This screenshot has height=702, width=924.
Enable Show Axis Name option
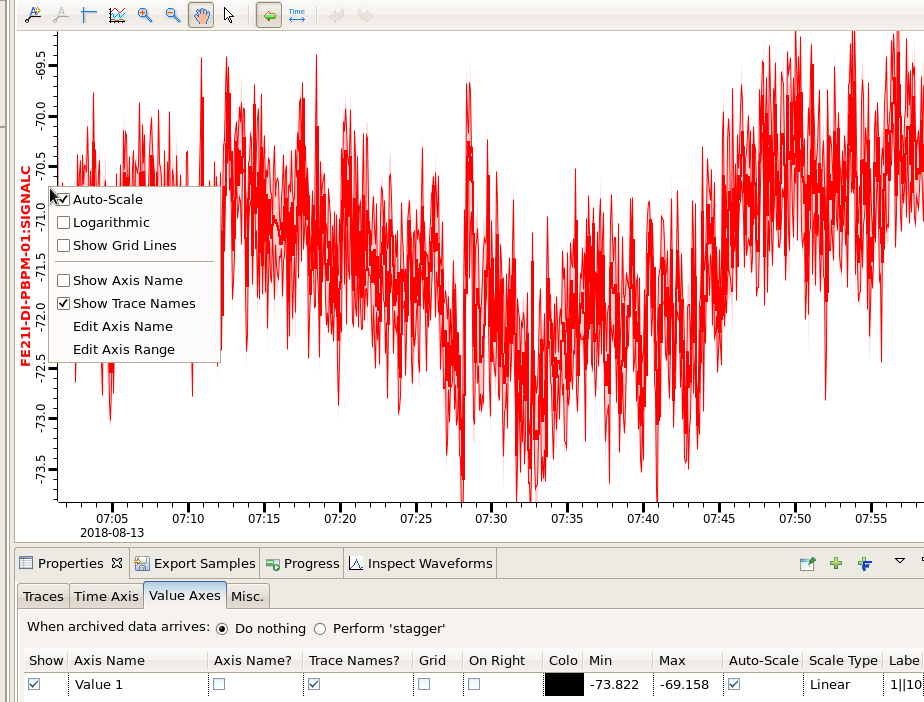pos(134,281)
